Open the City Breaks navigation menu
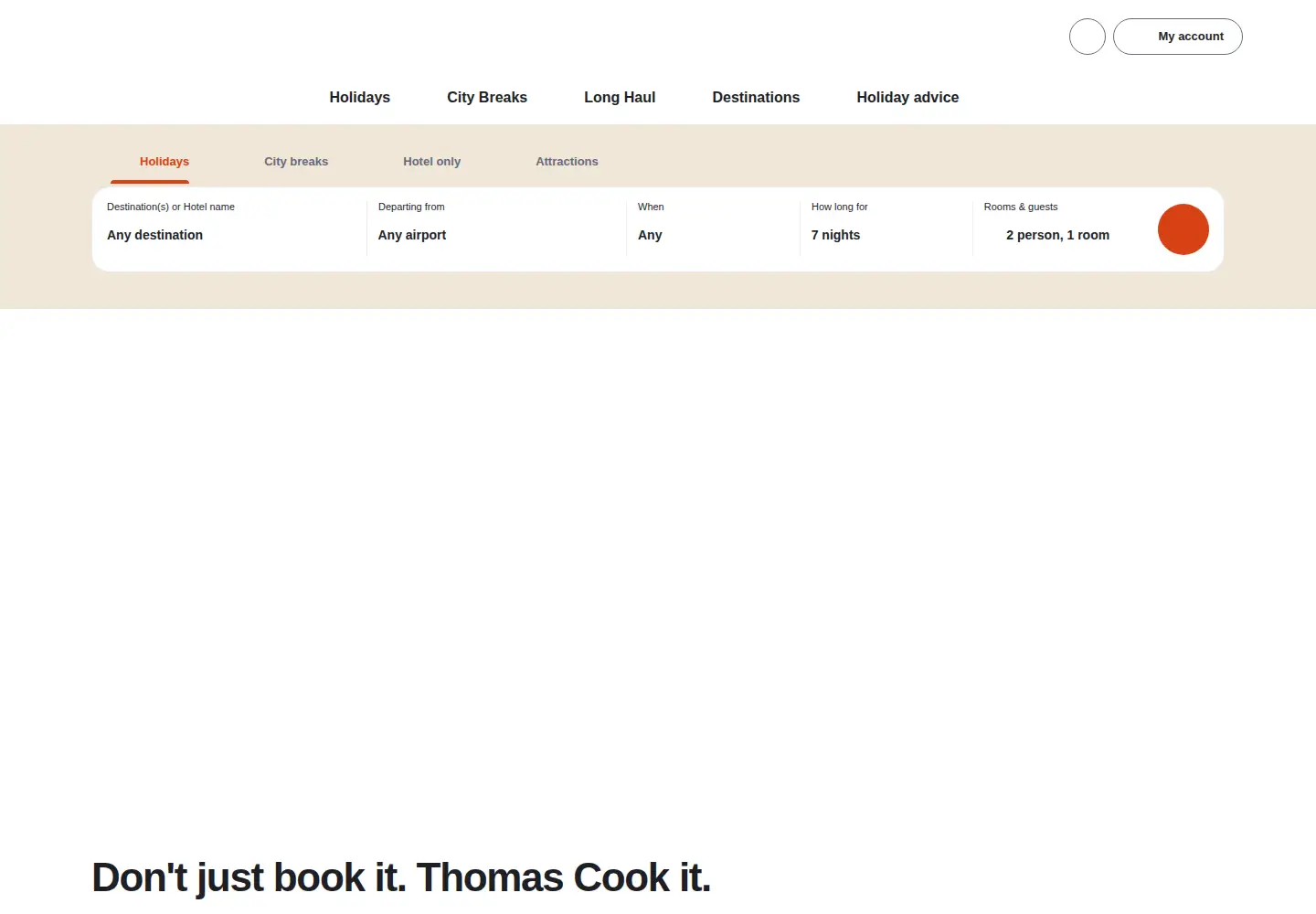This screenshot has width=1316, height=914. coord(487,97)
